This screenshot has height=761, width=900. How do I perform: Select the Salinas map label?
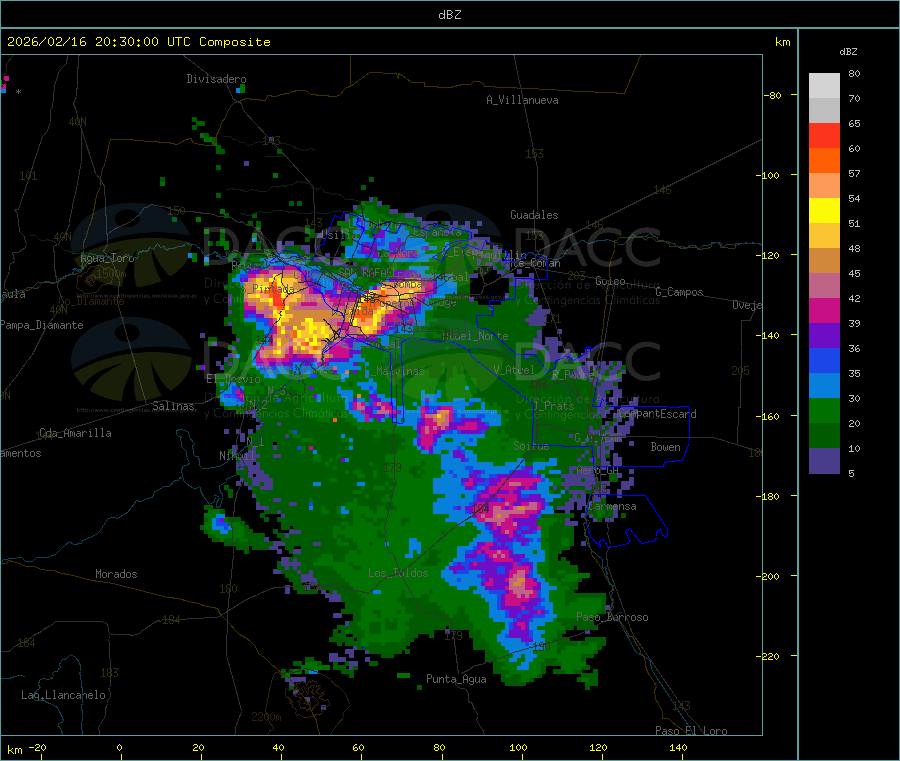173,406
